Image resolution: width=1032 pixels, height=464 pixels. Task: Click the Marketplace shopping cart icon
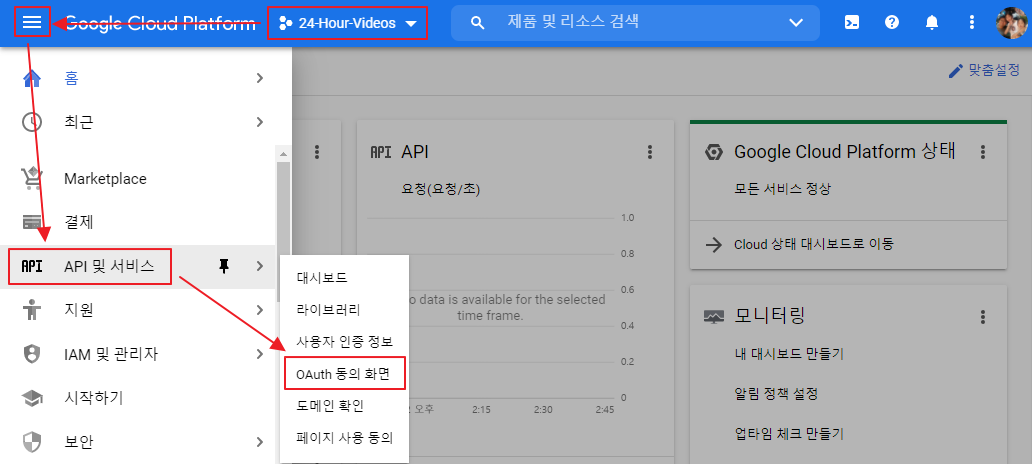[32, 178]
